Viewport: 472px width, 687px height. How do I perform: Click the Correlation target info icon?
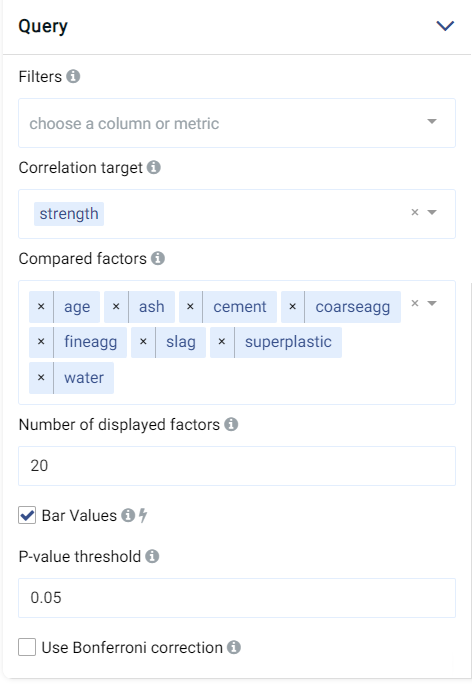pos(154,167)
